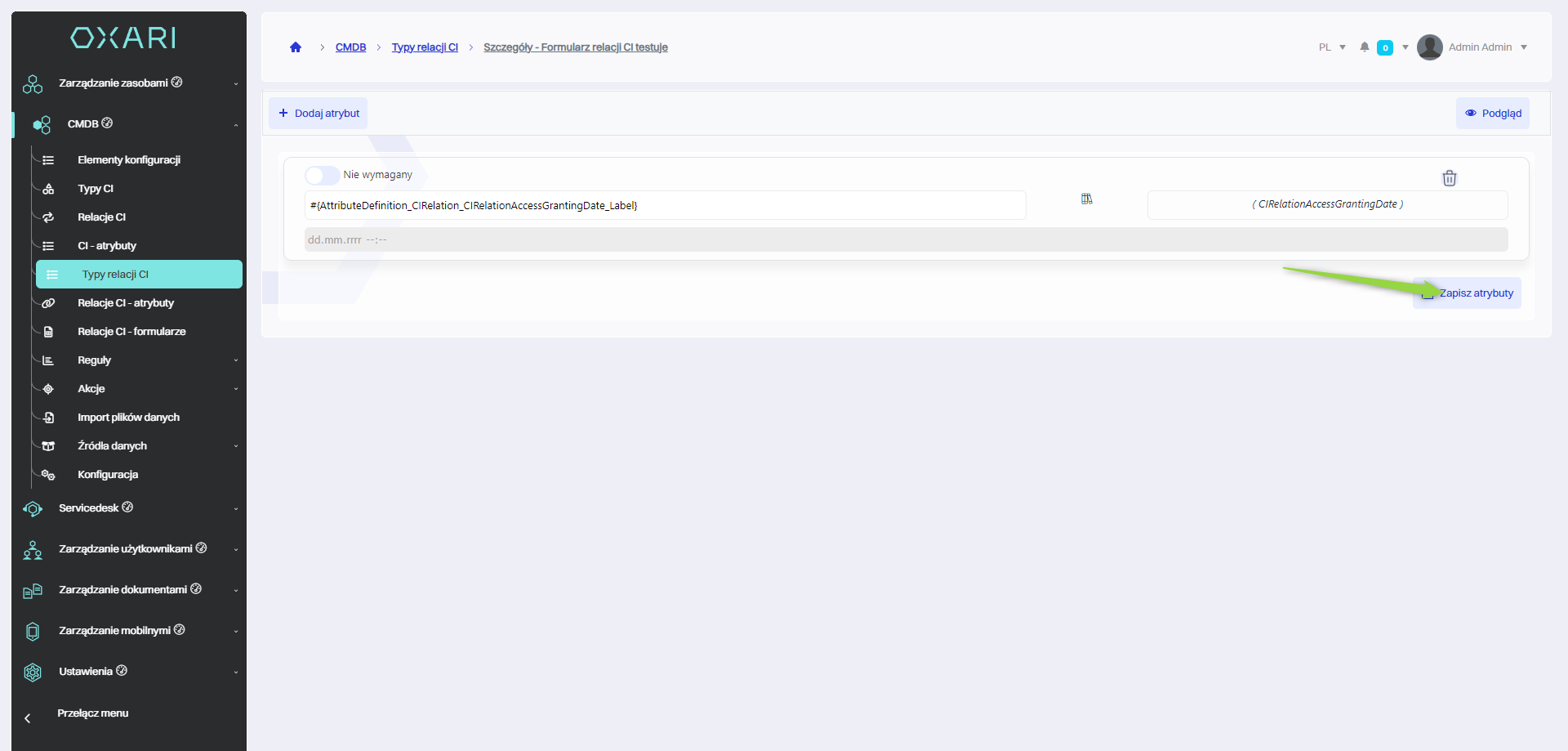Click the home icon in breadcrumb

click(296, 47)
